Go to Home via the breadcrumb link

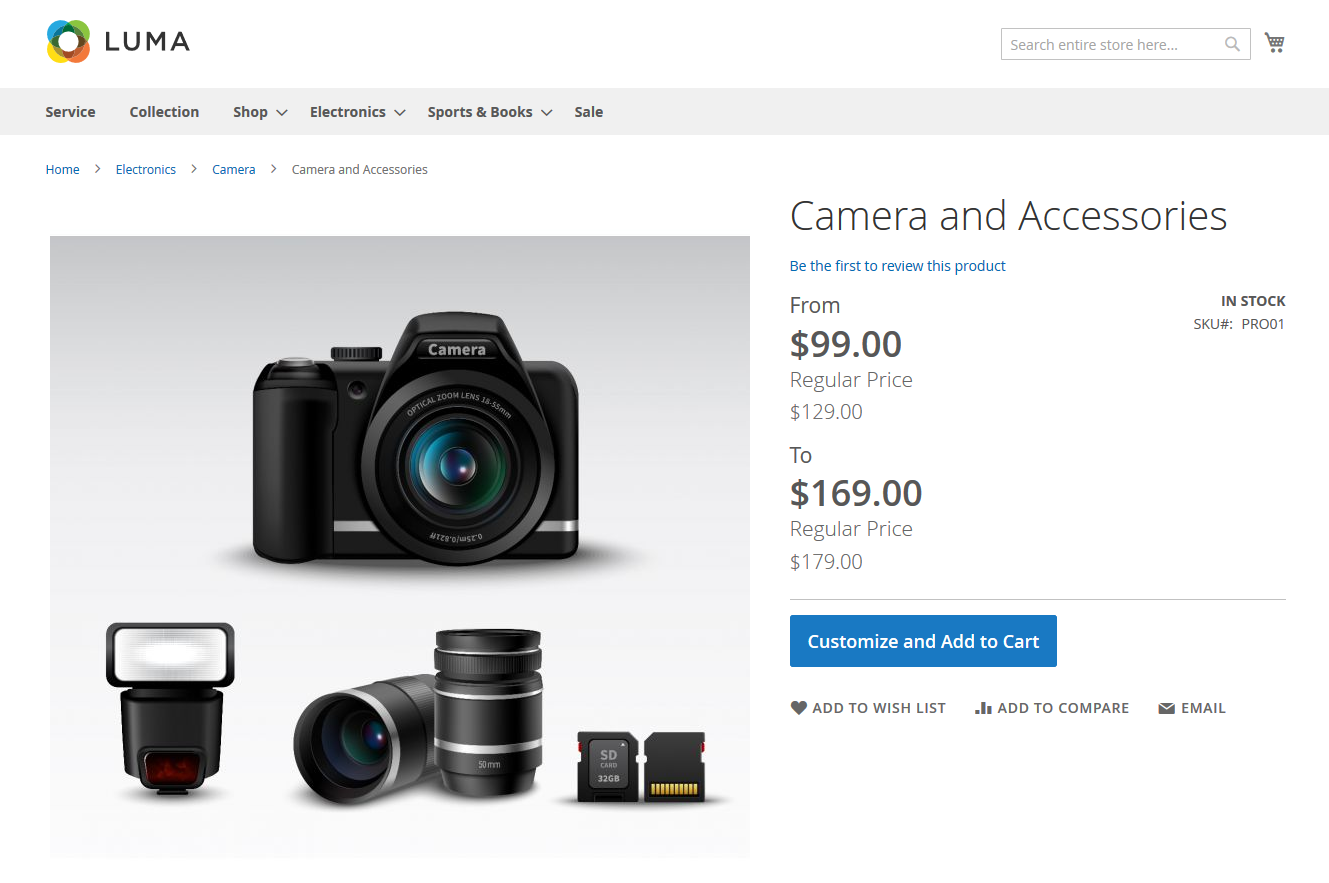click(x=62, y=169)
